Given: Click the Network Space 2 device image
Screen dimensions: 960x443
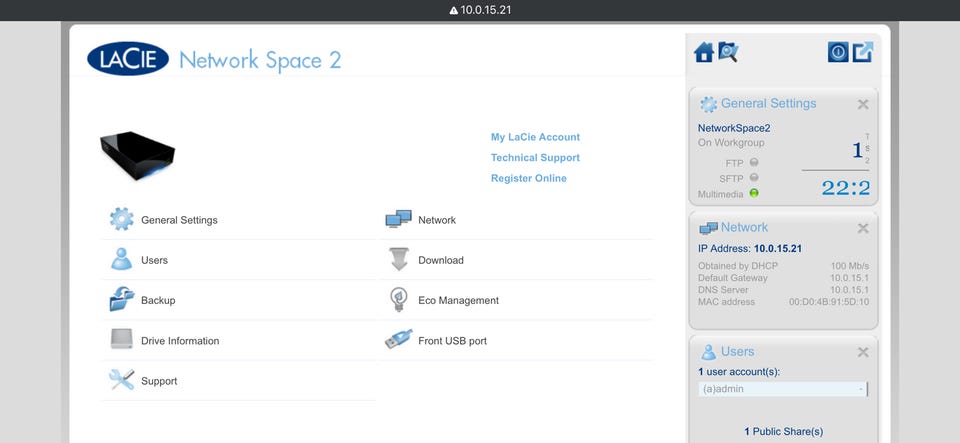Looking at the screenshot, I should tap(137, 155).
